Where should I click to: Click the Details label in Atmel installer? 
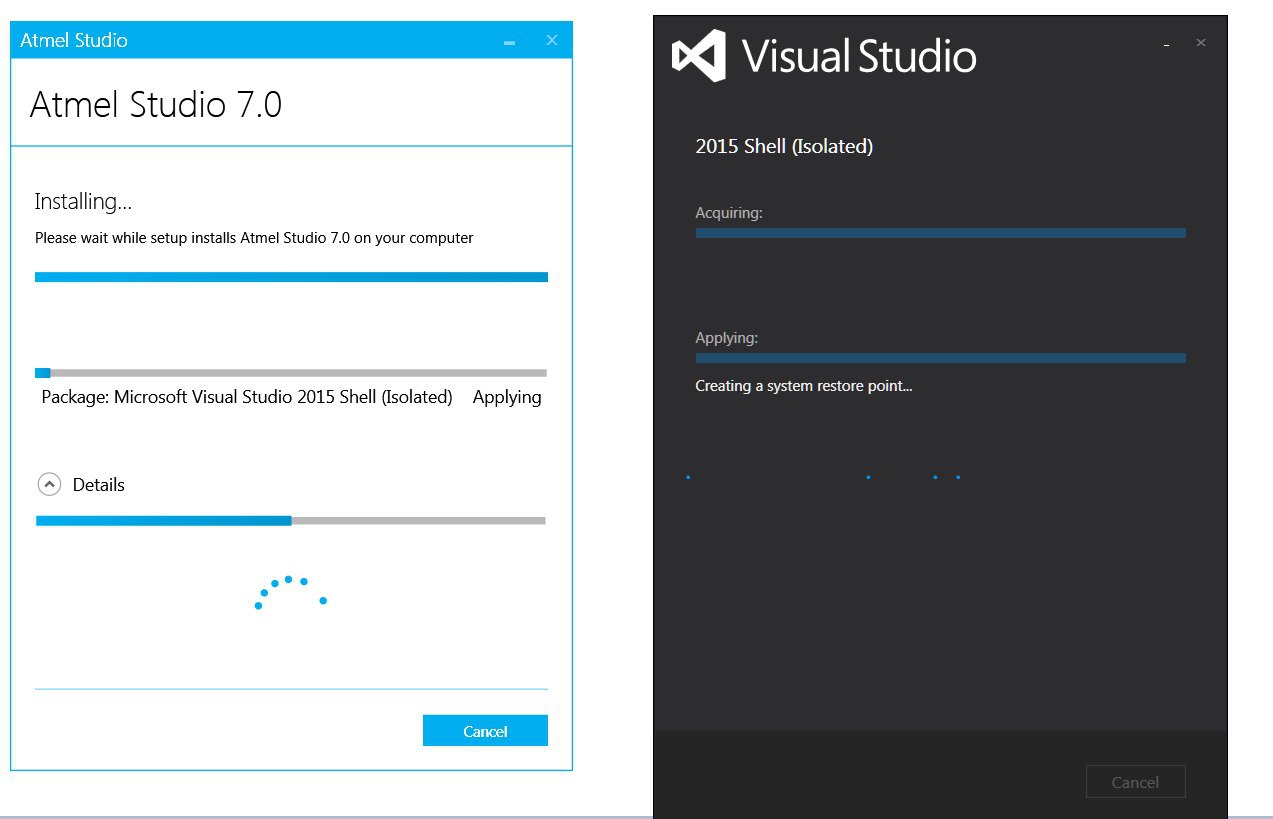[99, 484]
